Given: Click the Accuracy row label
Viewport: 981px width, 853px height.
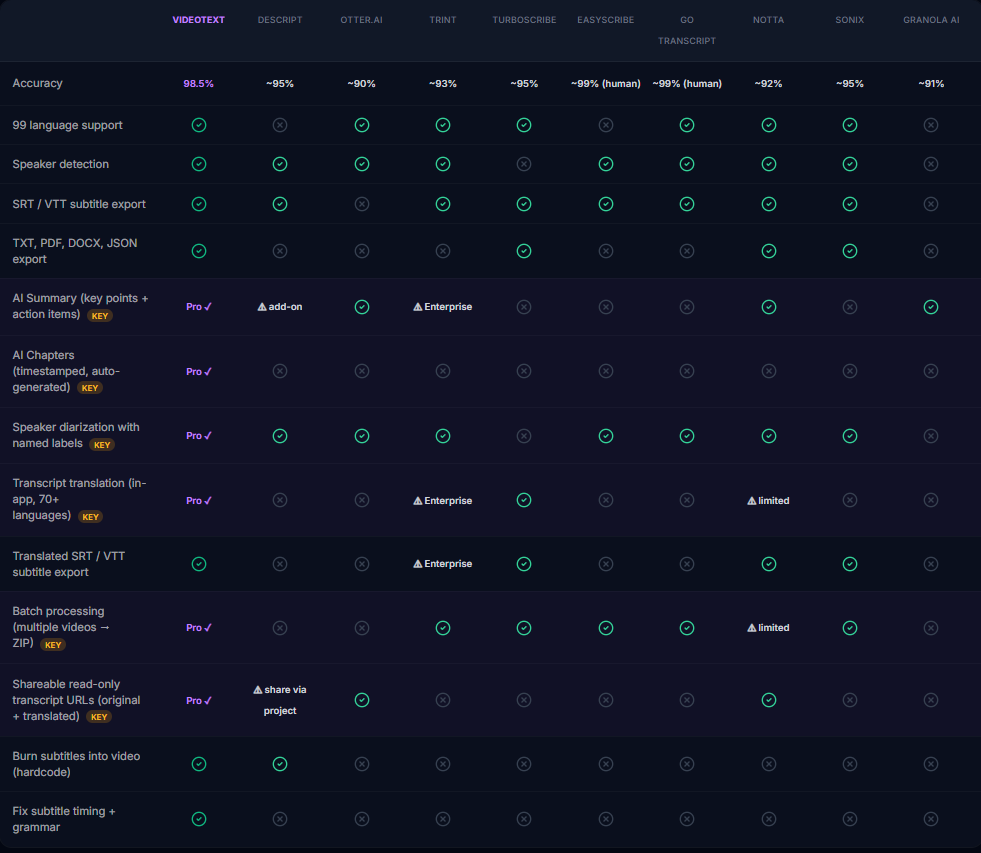Looking at the screenshot, I should tap(38, 83).
